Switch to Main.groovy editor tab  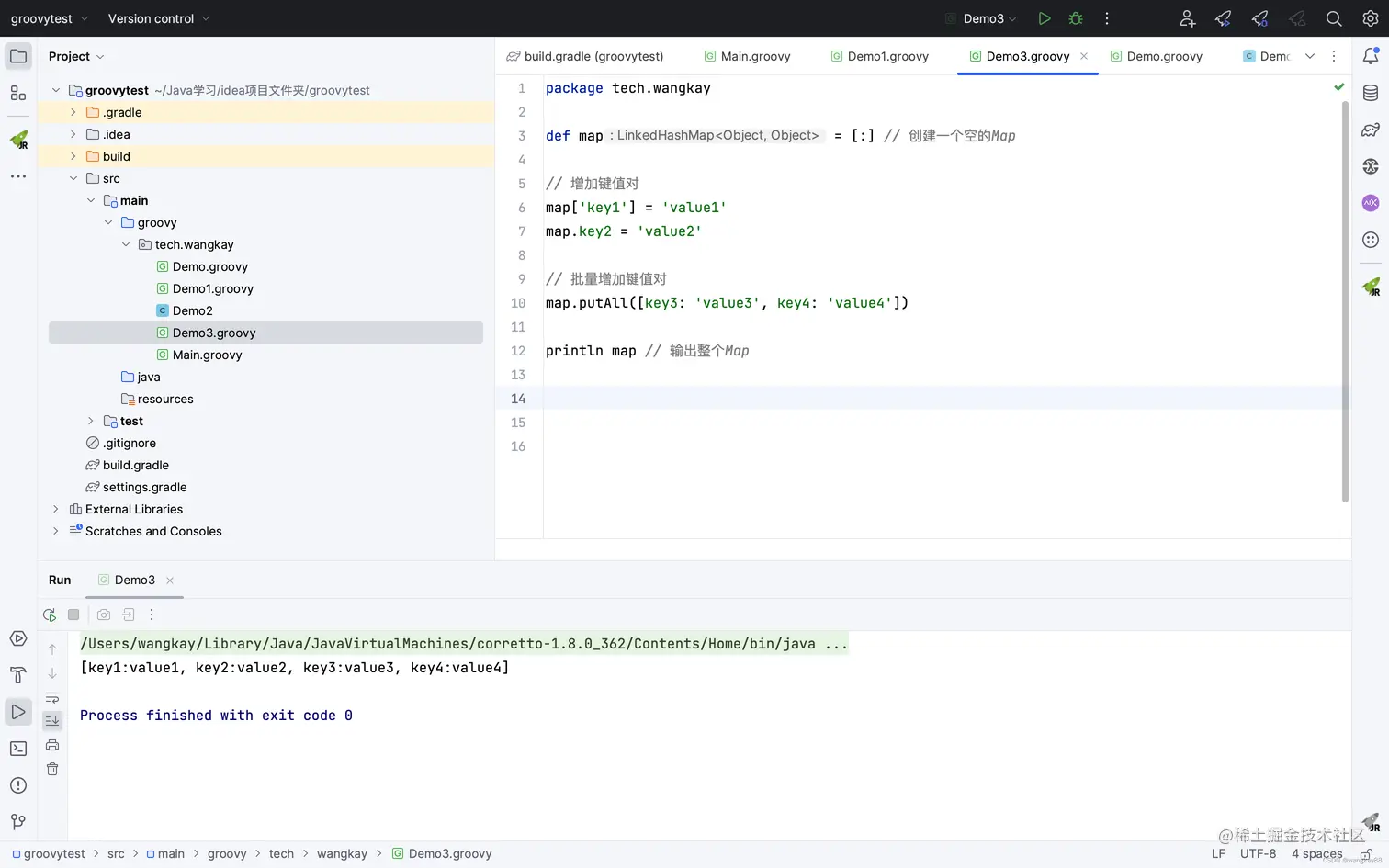[x=747, y=56]
